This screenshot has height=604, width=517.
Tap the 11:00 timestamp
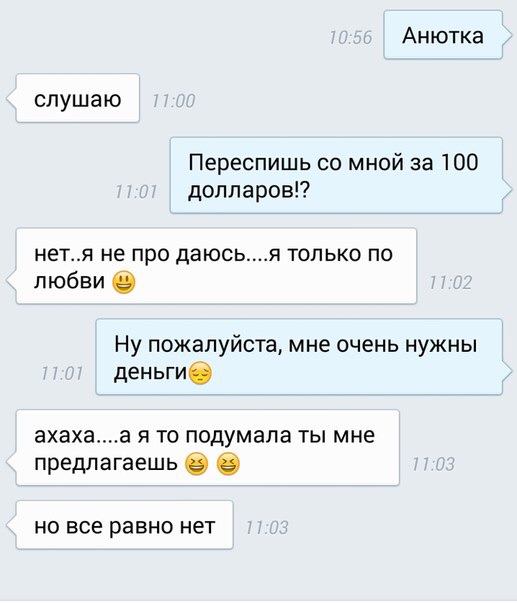click(174, 101)
